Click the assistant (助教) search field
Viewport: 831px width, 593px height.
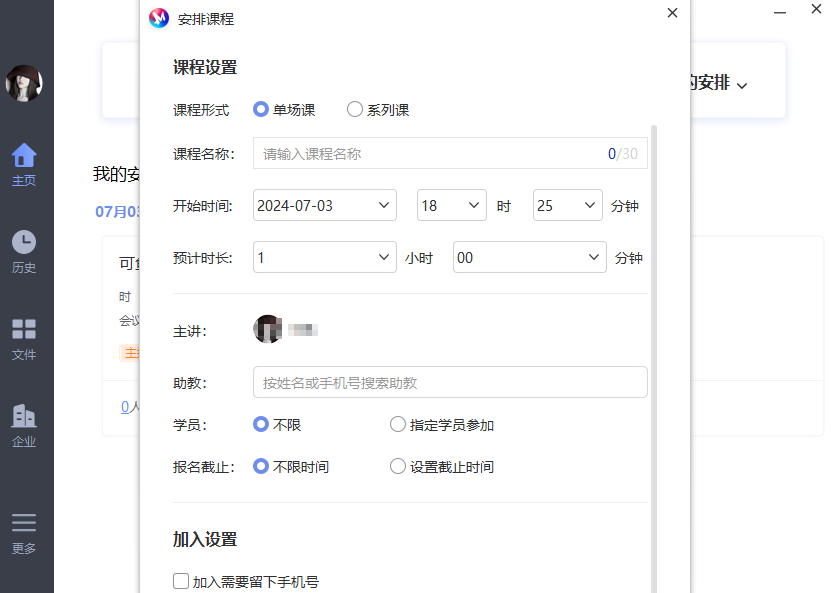[x=450, y=382]
